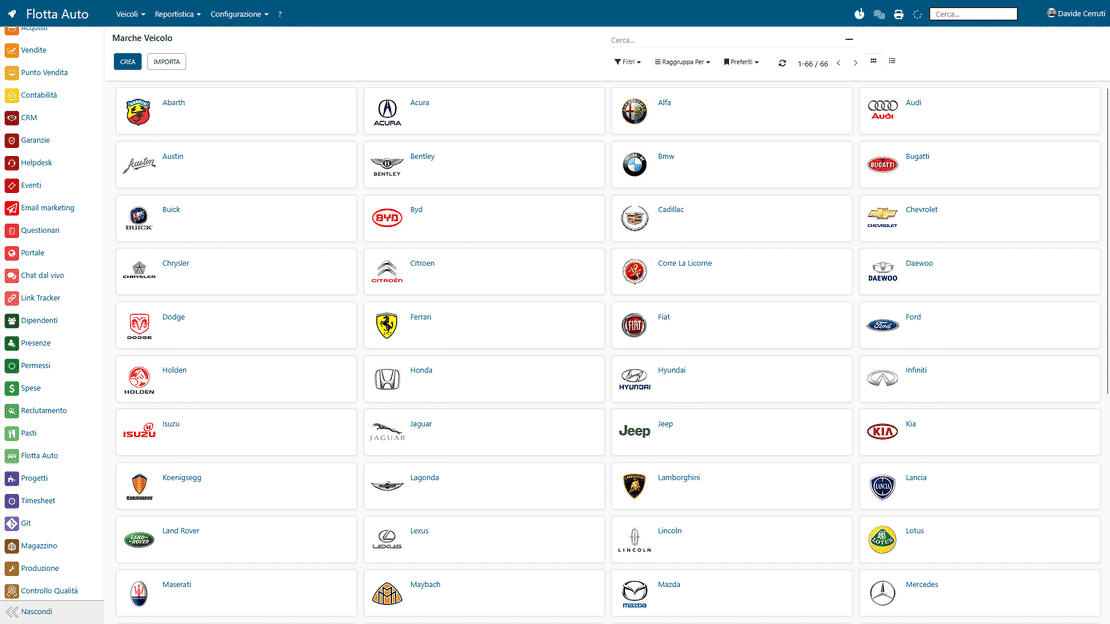Switch to list view icon
Screen dimensions: 1110x624
pyautogui.click(x=892, y=61)
